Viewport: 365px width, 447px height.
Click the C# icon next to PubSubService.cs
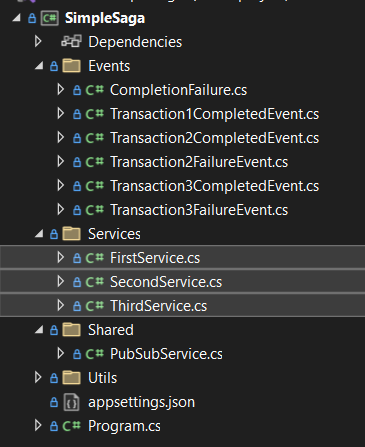(x=95, y=354)
